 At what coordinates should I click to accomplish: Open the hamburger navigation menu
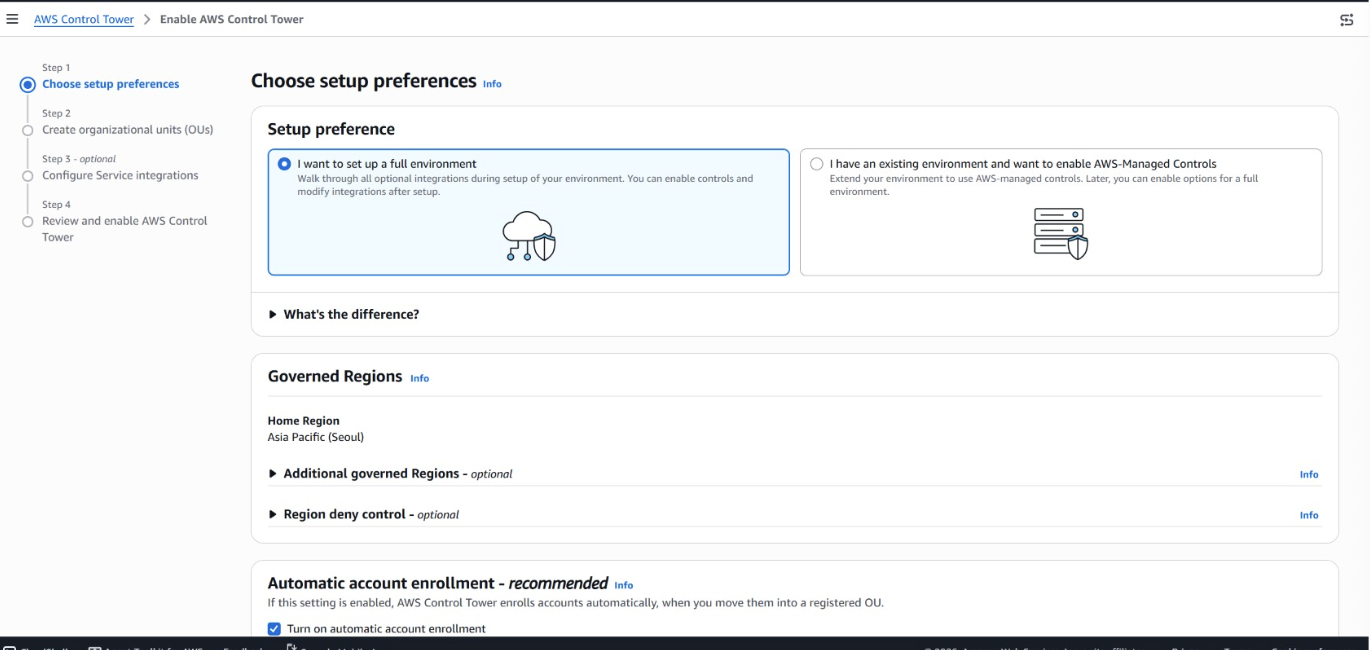coord(12,19)
